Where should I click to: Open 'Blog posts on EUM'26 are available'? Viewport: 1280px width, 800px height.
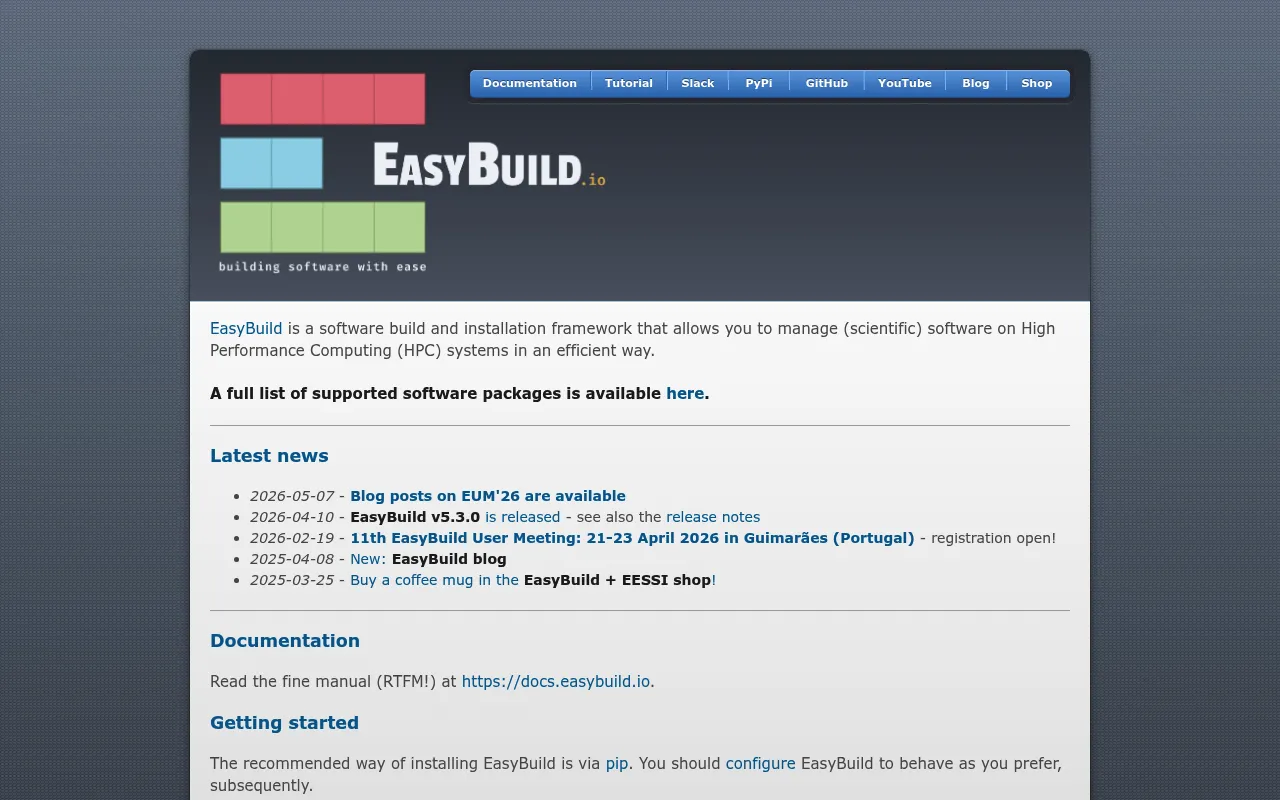click(x=488, y=496)
